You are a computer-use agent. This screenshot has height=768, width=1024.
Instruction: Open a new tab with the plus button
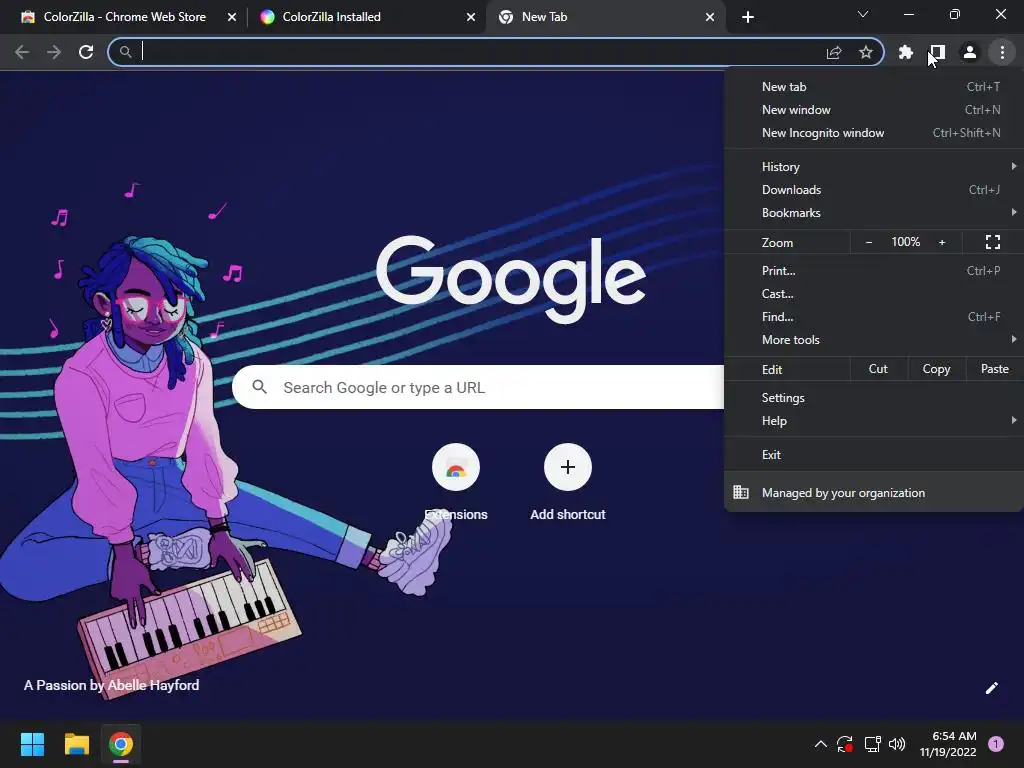[748, 17]
